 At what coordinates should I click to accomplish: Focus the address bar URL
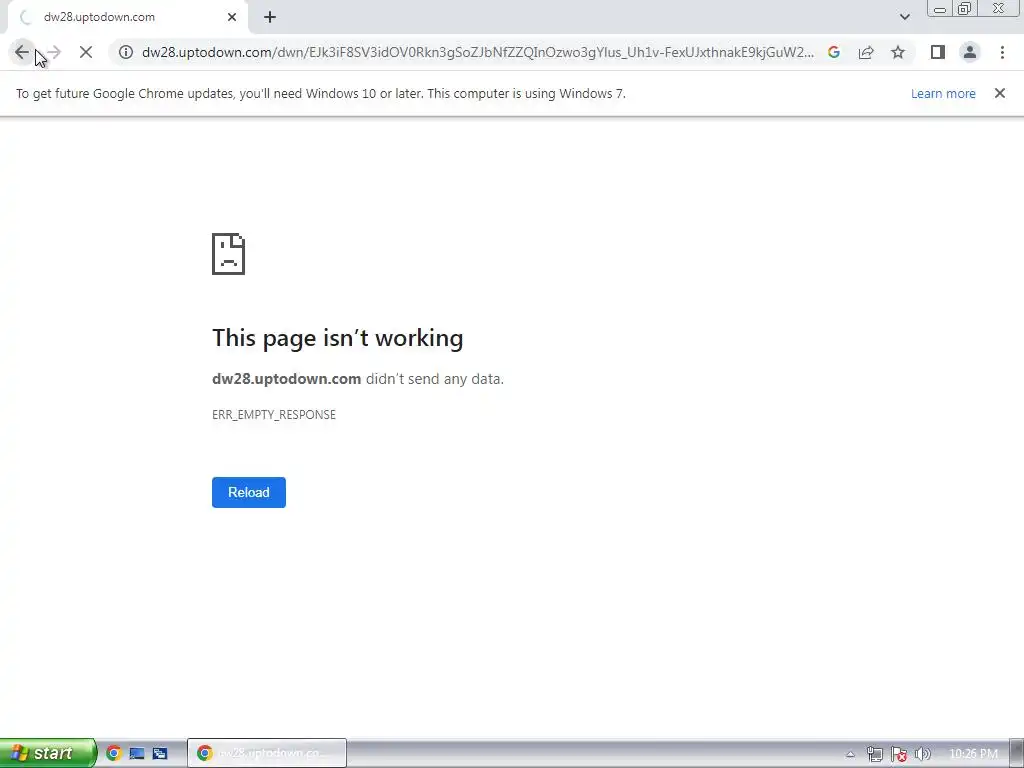(477, 52)
